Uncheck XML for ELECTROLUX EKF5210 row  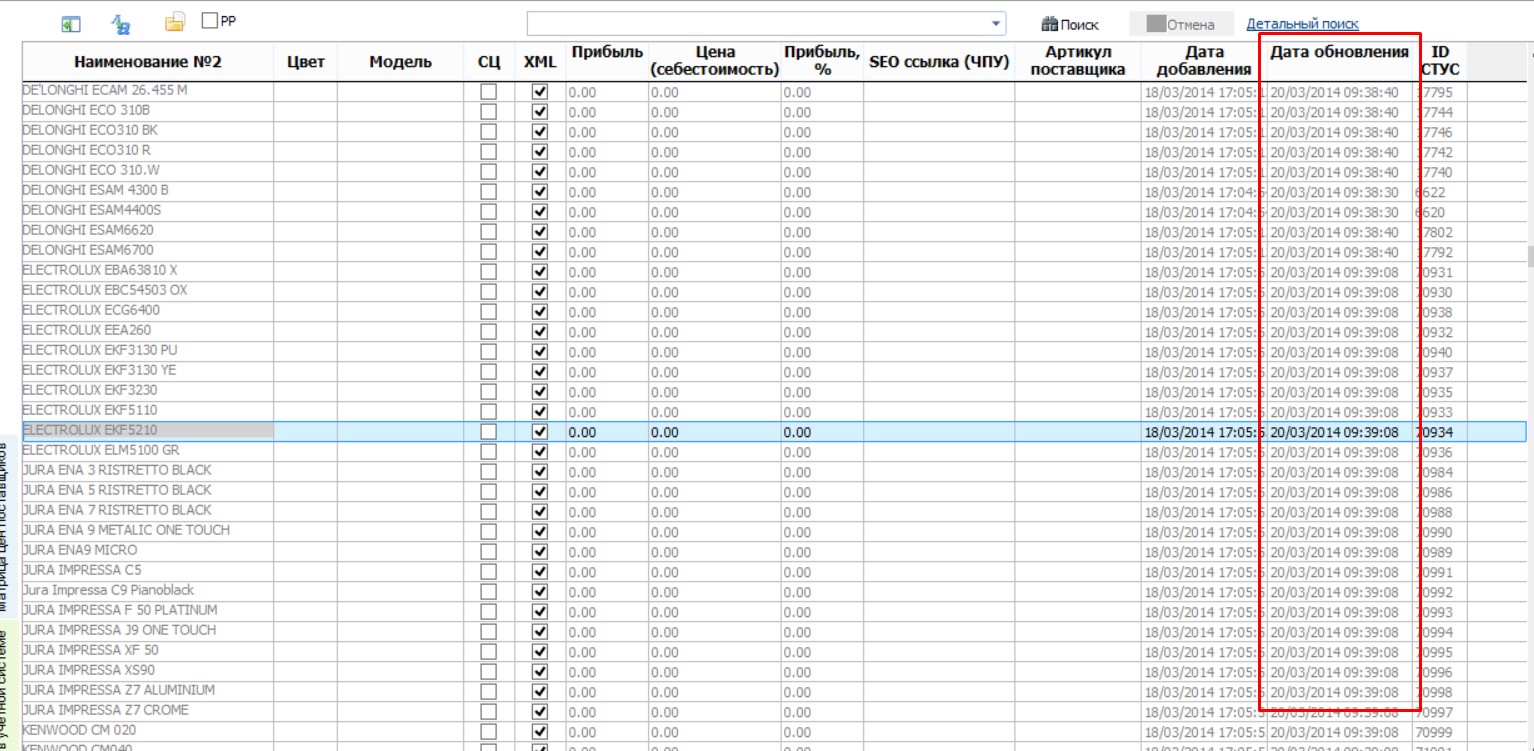[x=540, y=432]
